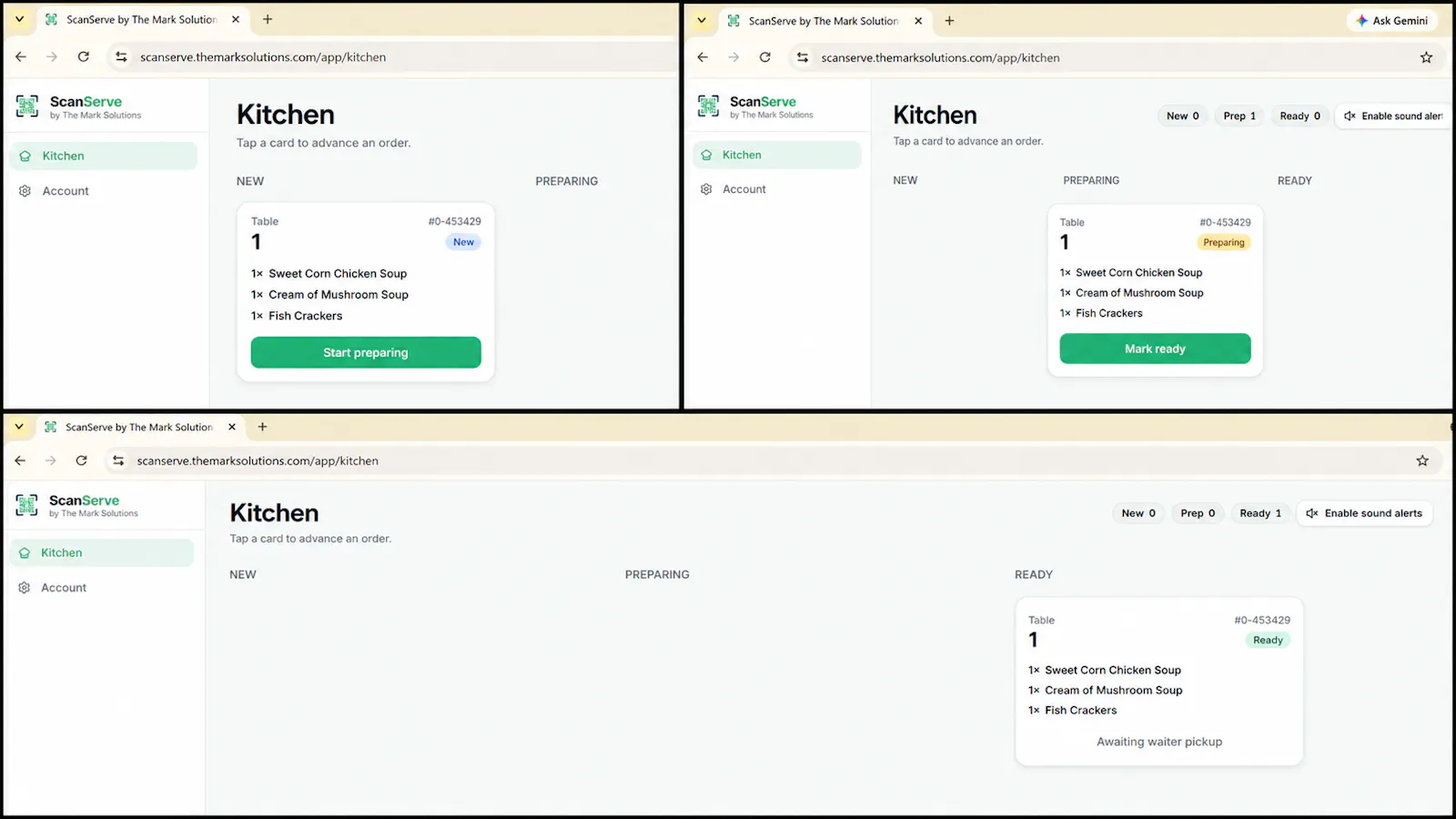Click Ready 1 counter in bottom window
This screenshot has height=819, width=1456.
[x=1260, y=513]
